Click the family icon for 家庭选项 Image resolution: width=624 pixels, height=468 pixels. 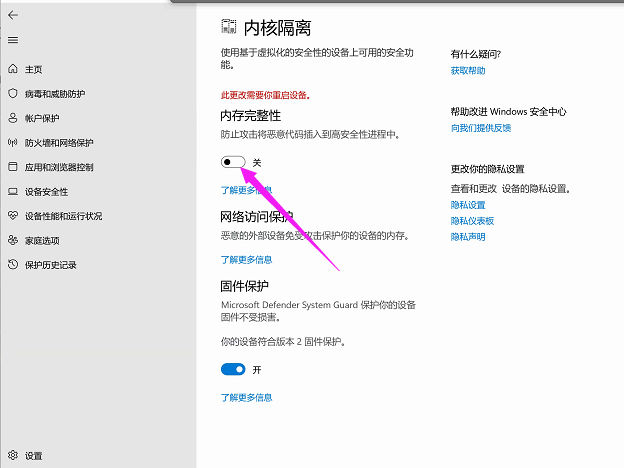click(x=13, y=240)
